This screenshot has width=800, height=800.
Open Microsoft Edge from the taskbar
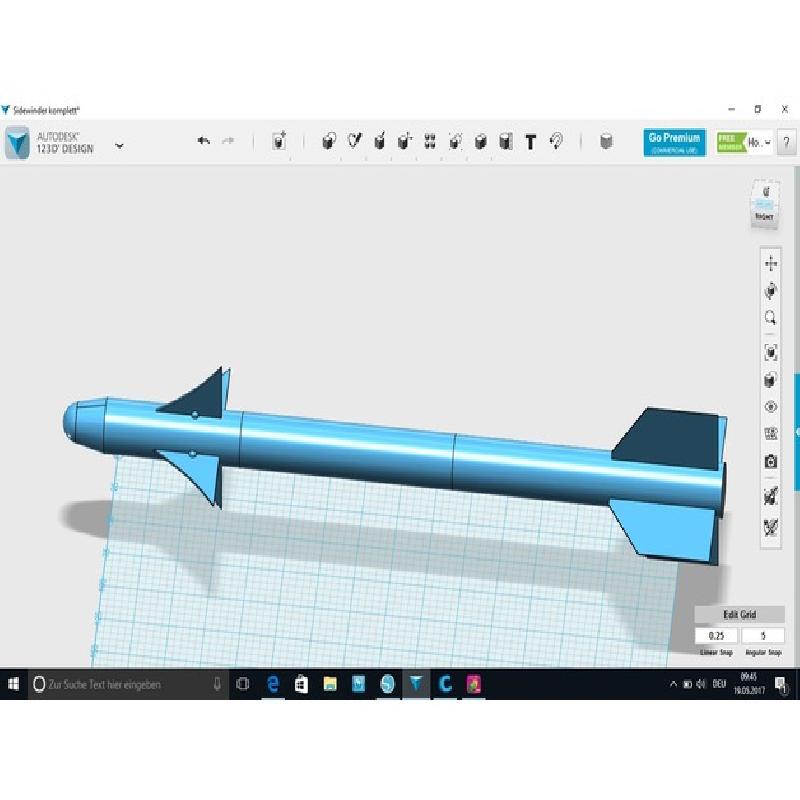273,684
